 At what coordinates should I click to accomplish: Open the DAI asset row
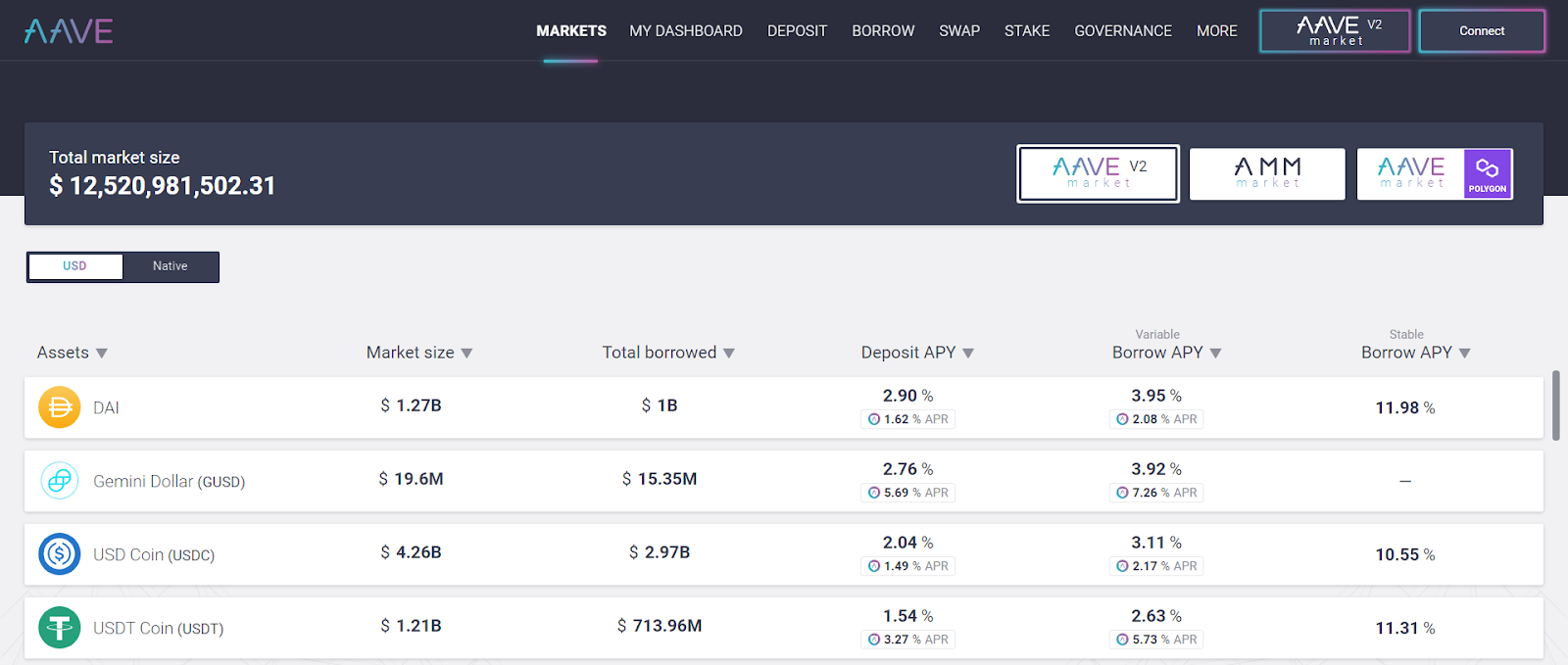784,407
